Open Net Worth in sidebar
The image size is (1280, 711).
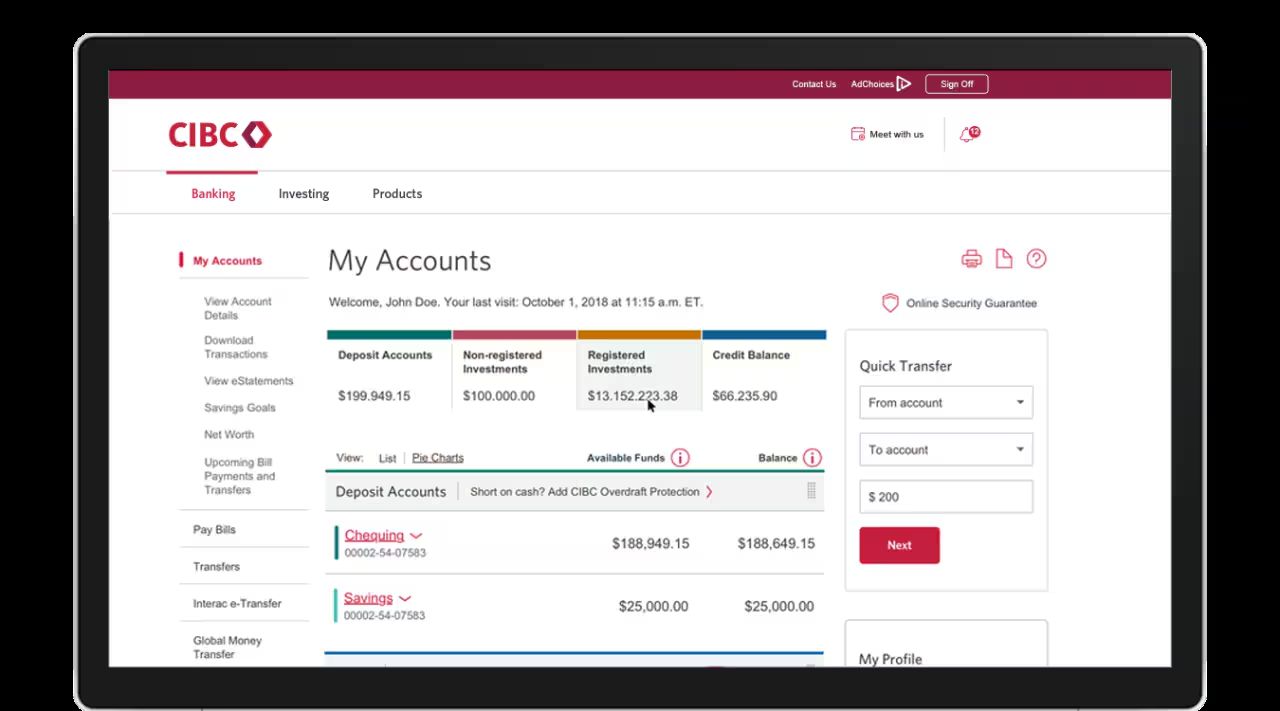click(229, 435)
